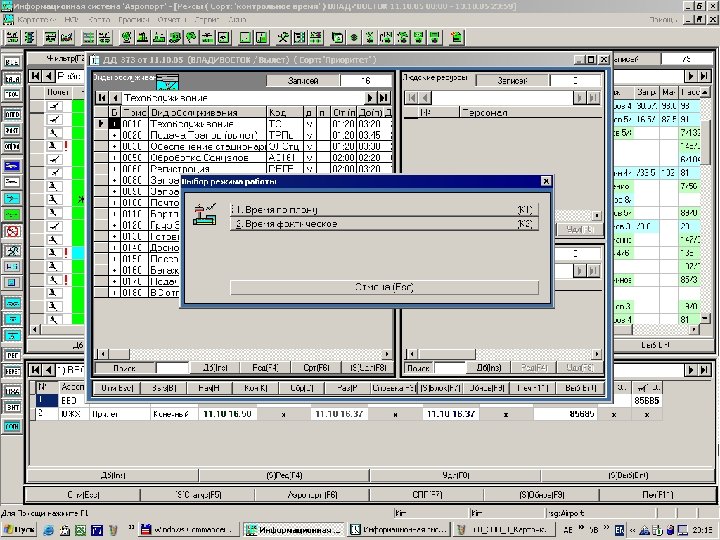
Task: Go to first record in flights list navigator
Action: click(x=35, y=76)
